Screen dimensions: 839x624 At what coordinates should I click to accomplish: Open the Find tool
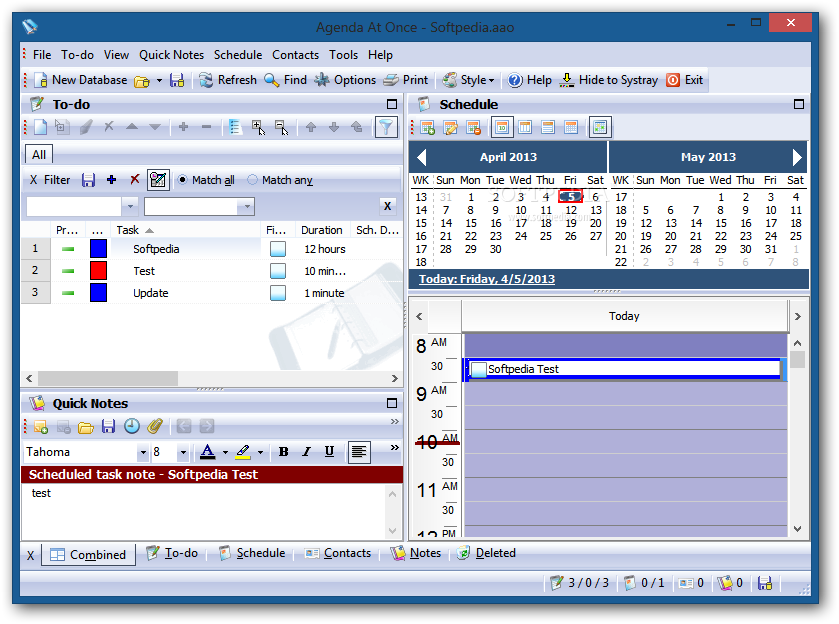(x=286, y=80)
